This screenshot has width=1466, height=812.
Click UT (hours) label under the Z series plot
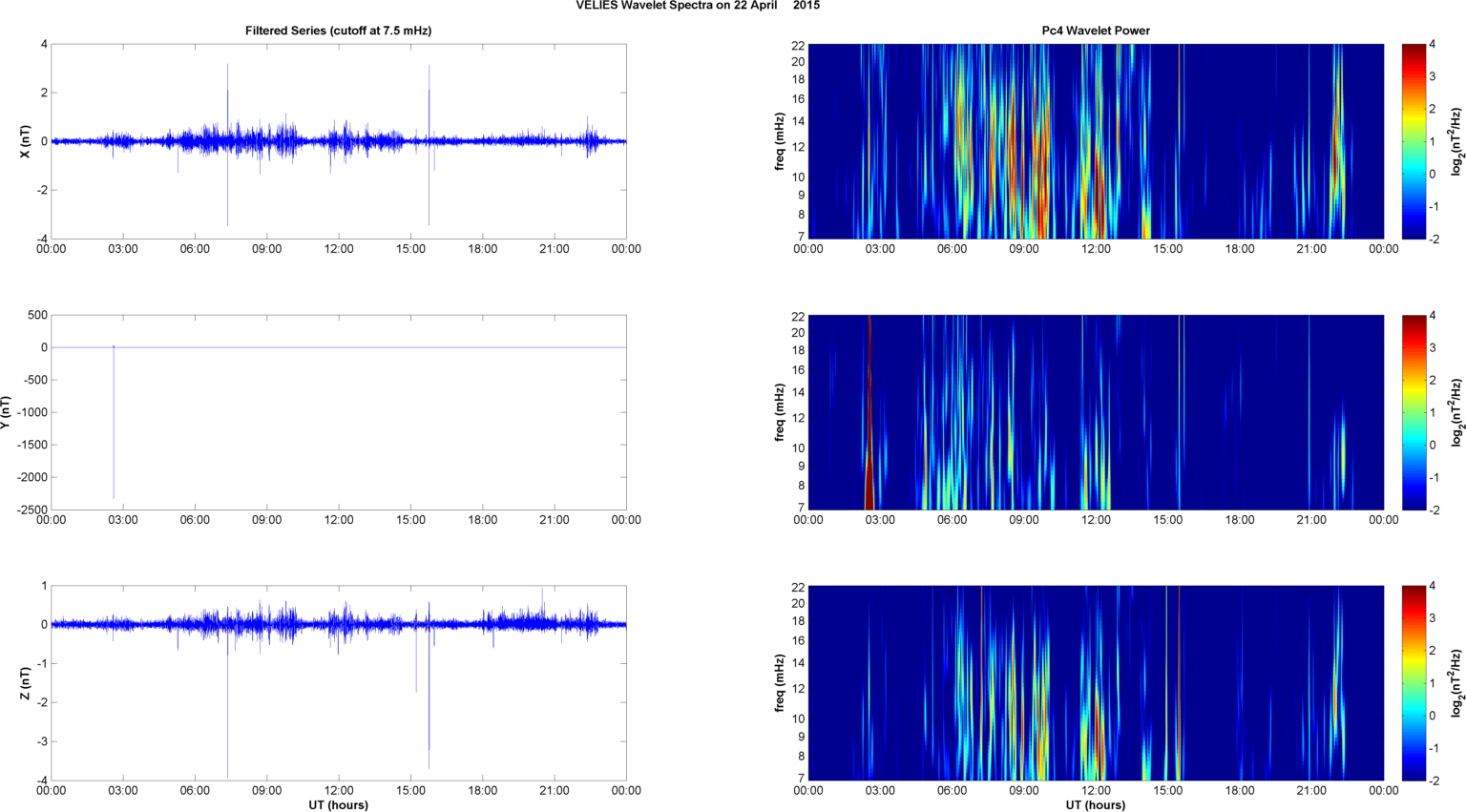point(339,805)
